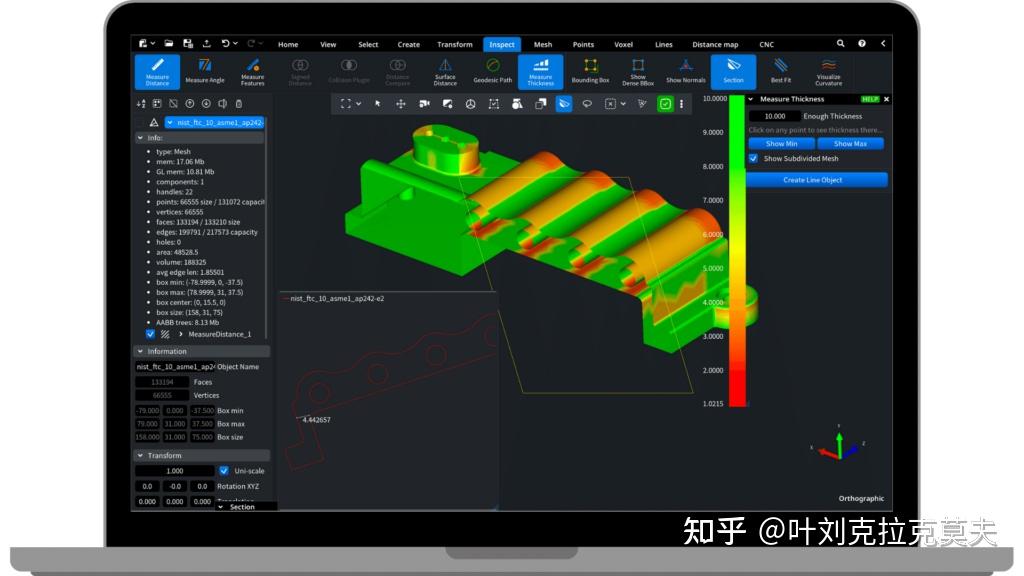Select the Measure Angle tool
The image size is (1024, 576).
click(x=204, y=71)
